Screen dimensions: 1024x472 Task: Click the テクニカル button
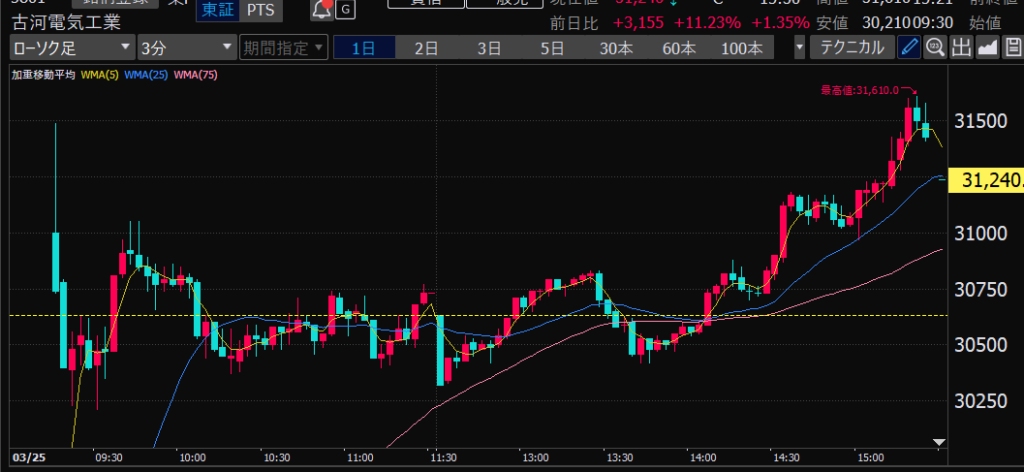851,47
